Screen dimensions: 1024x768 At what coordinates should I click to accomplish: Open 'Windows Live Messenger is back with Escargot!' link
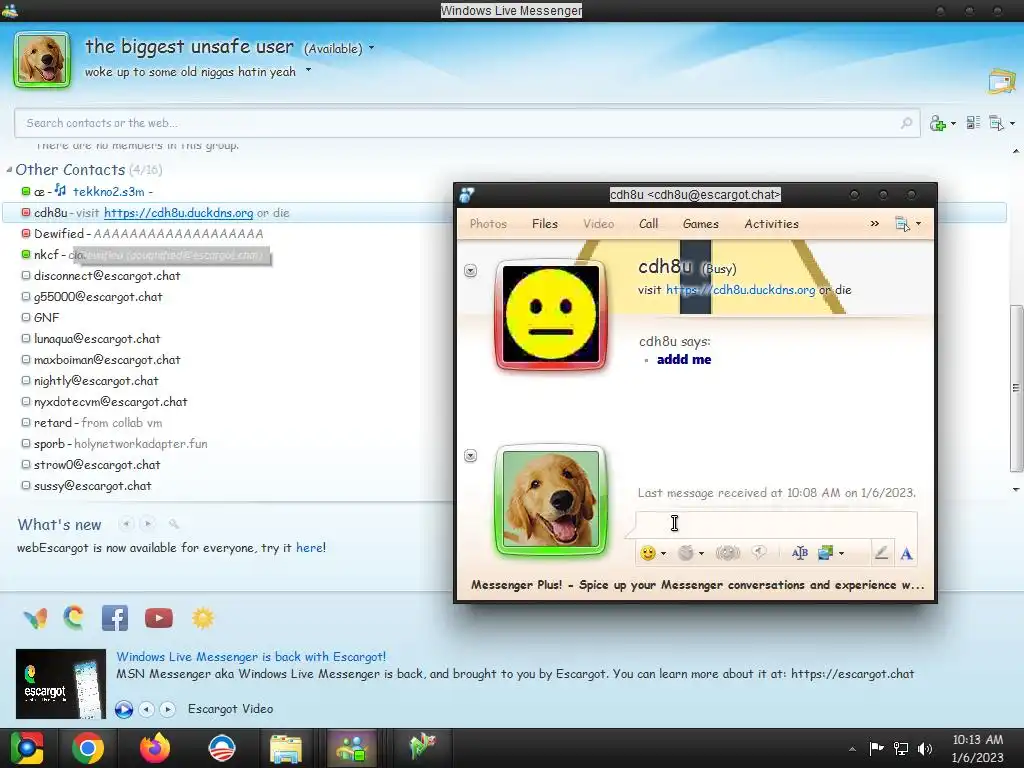point(251,656)
